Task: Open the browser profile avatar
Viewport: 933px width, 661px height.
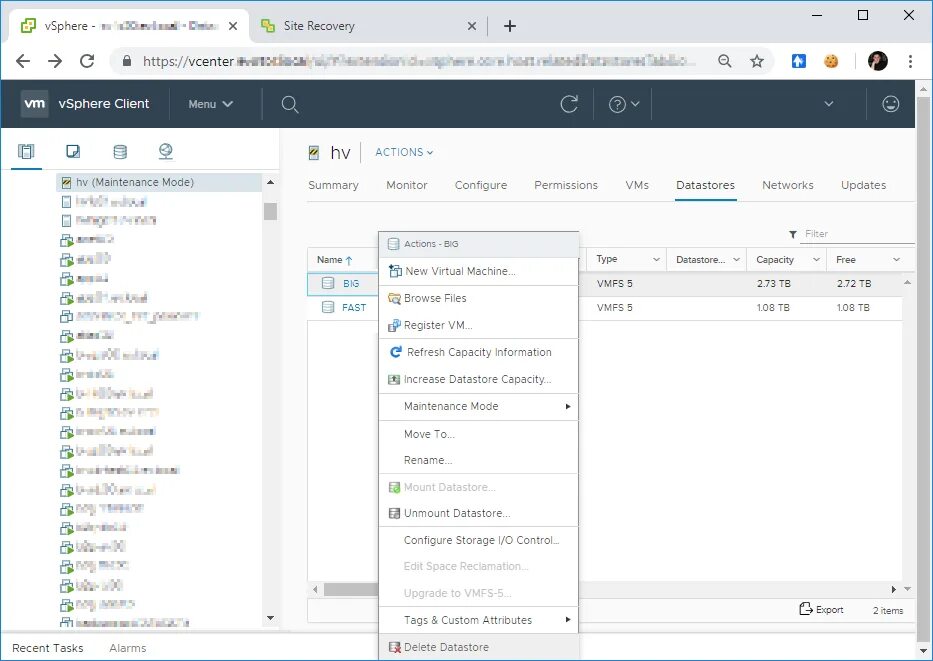Action: 878,61
